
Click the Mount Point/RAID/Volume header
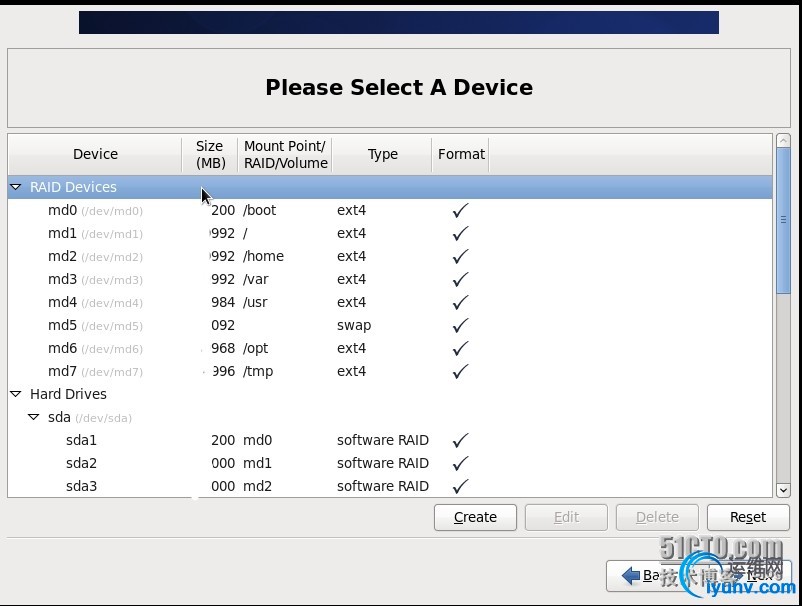(284, 154)
